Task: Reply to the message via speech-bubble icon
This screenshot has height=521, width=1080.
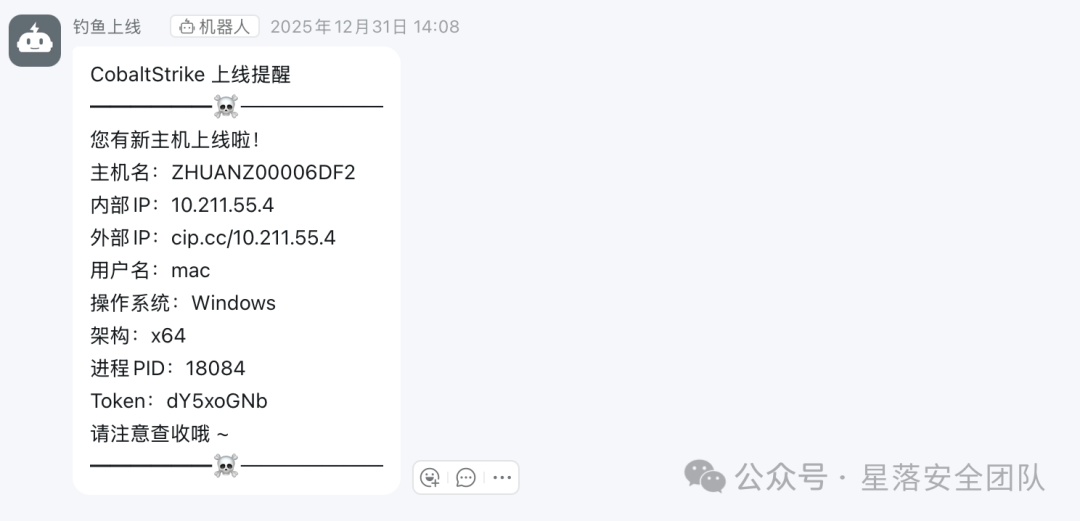Action: [x=466, y=478]
